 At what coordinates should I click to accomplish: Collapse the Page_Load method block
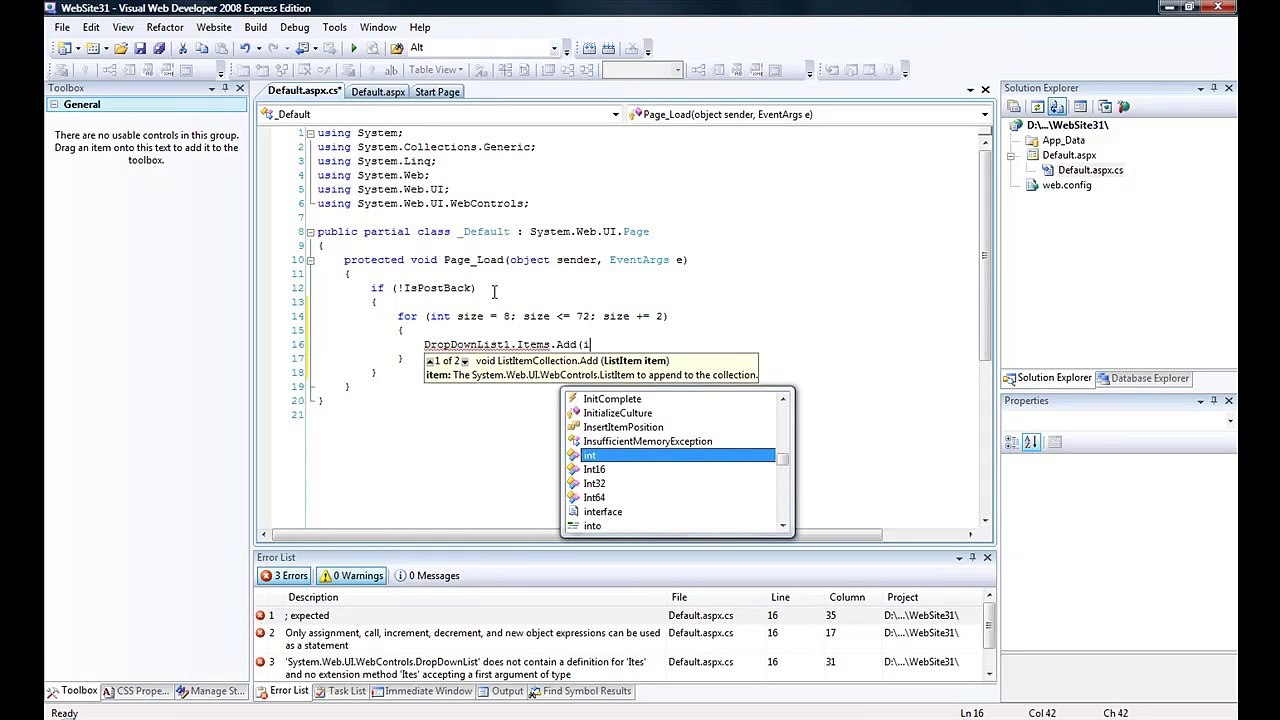[x=310, y=259]
